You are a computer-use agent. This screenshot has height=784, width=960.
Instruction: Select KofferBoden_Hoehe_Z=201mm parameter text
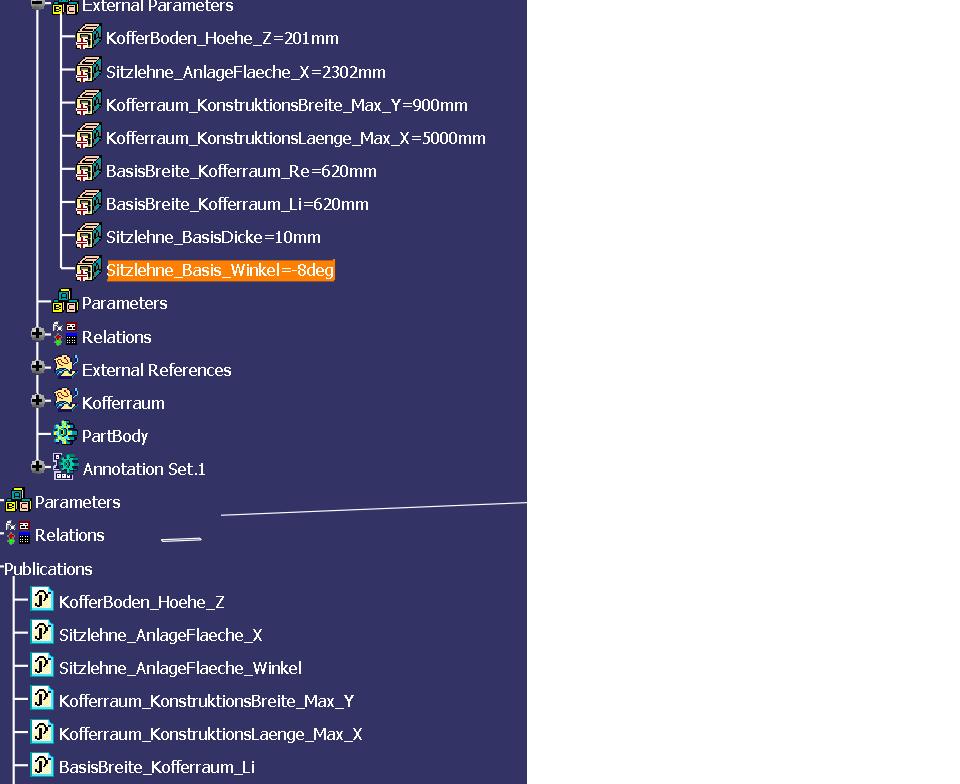pyautogui.click(x=222, y=39)
